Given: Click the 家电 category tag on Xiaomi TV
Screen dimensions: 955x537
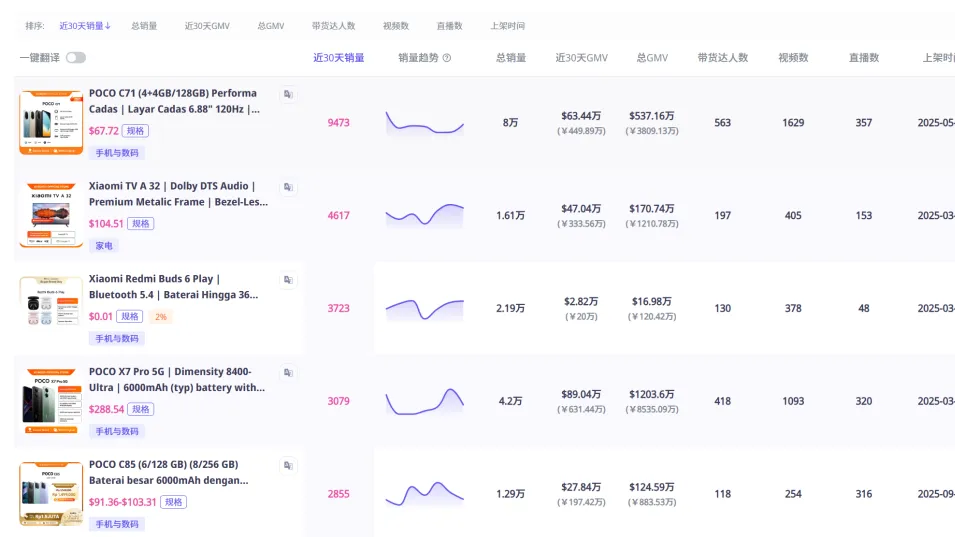Looking at the screenshot, I should tap(104, 245).
